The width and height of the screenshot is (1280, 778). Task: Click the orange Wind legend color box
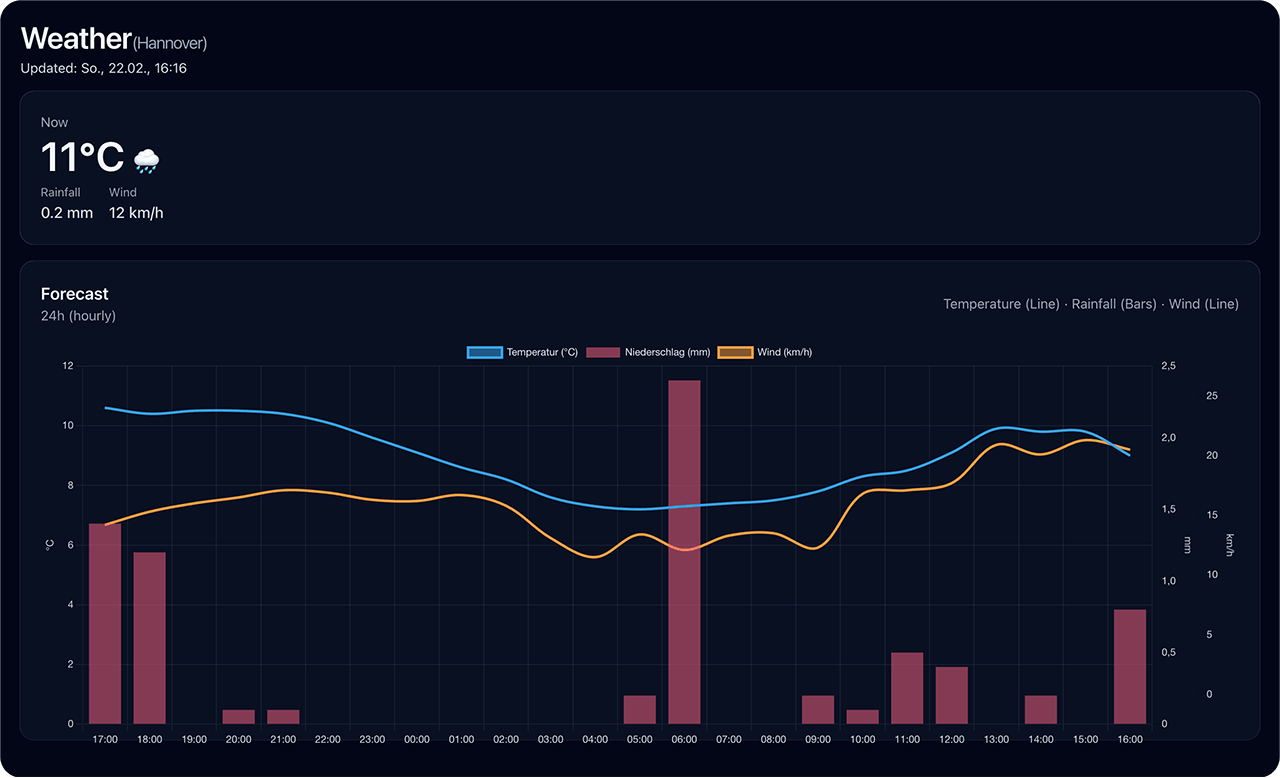735,352
